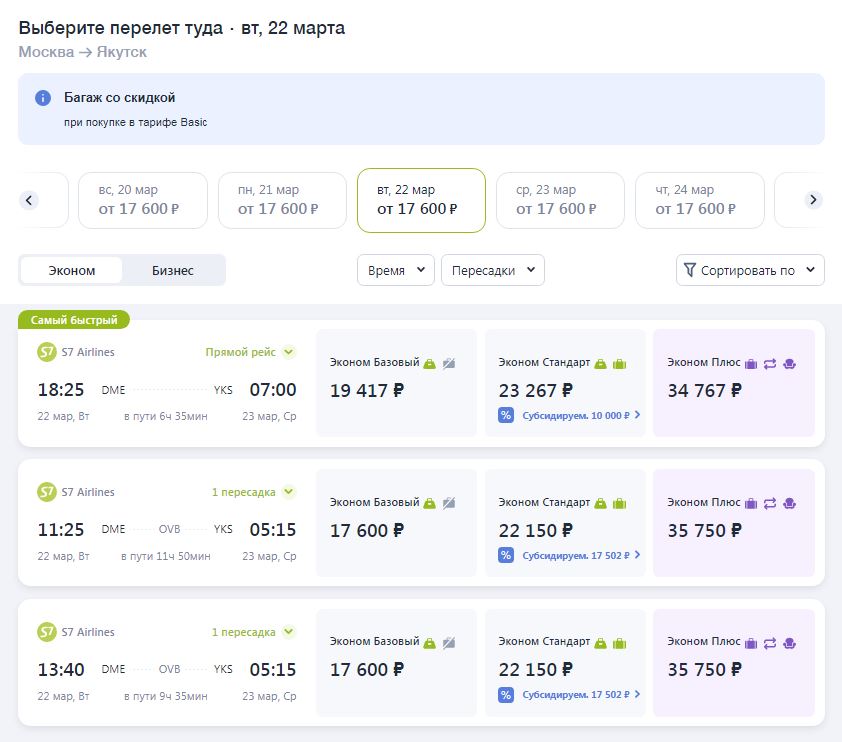Screen dimensions: 842x742
Task: Click previous dates arrow in date carousel
Action: click(29, 200)
